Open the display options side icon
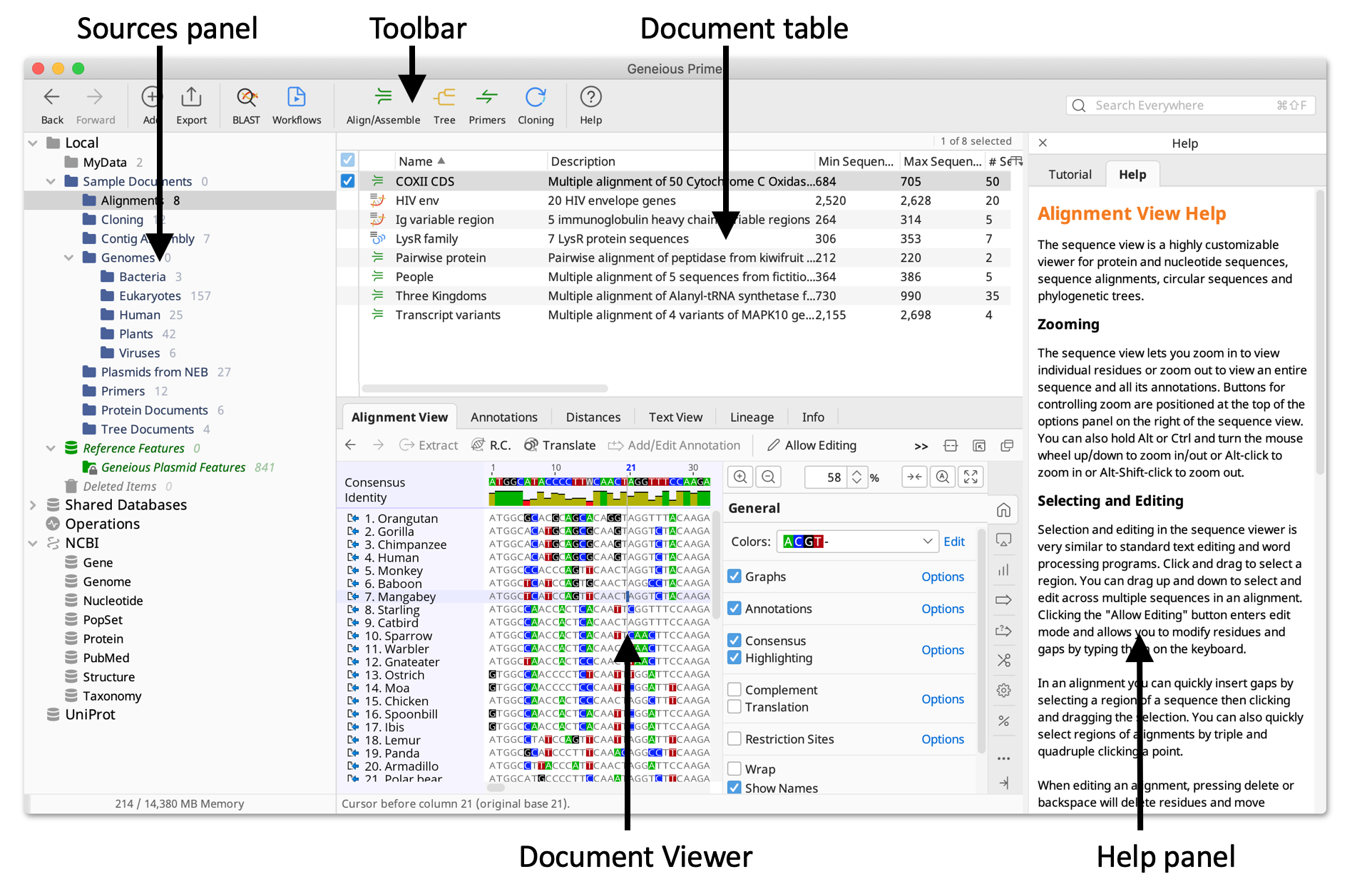1372x889 pixels. [1003, 540]
